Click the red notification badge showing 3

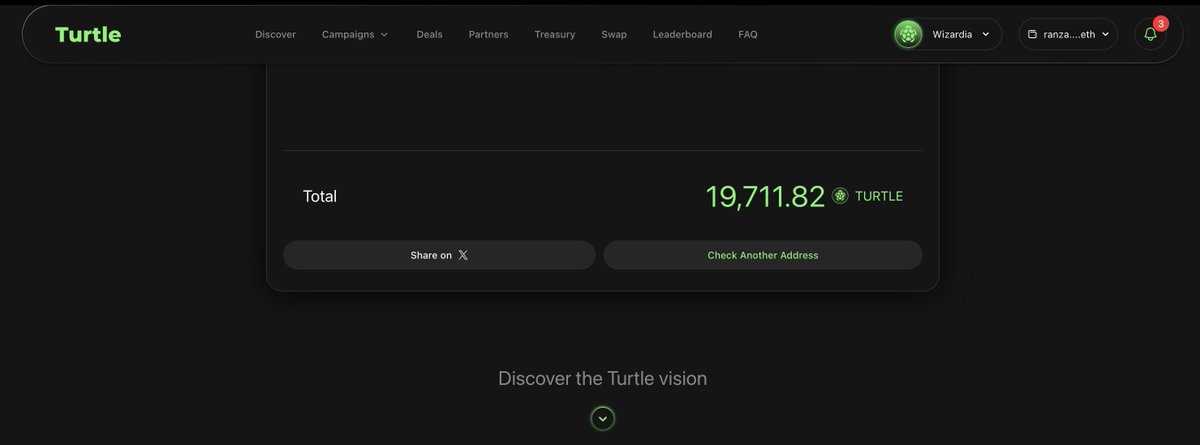[1160, 23]
